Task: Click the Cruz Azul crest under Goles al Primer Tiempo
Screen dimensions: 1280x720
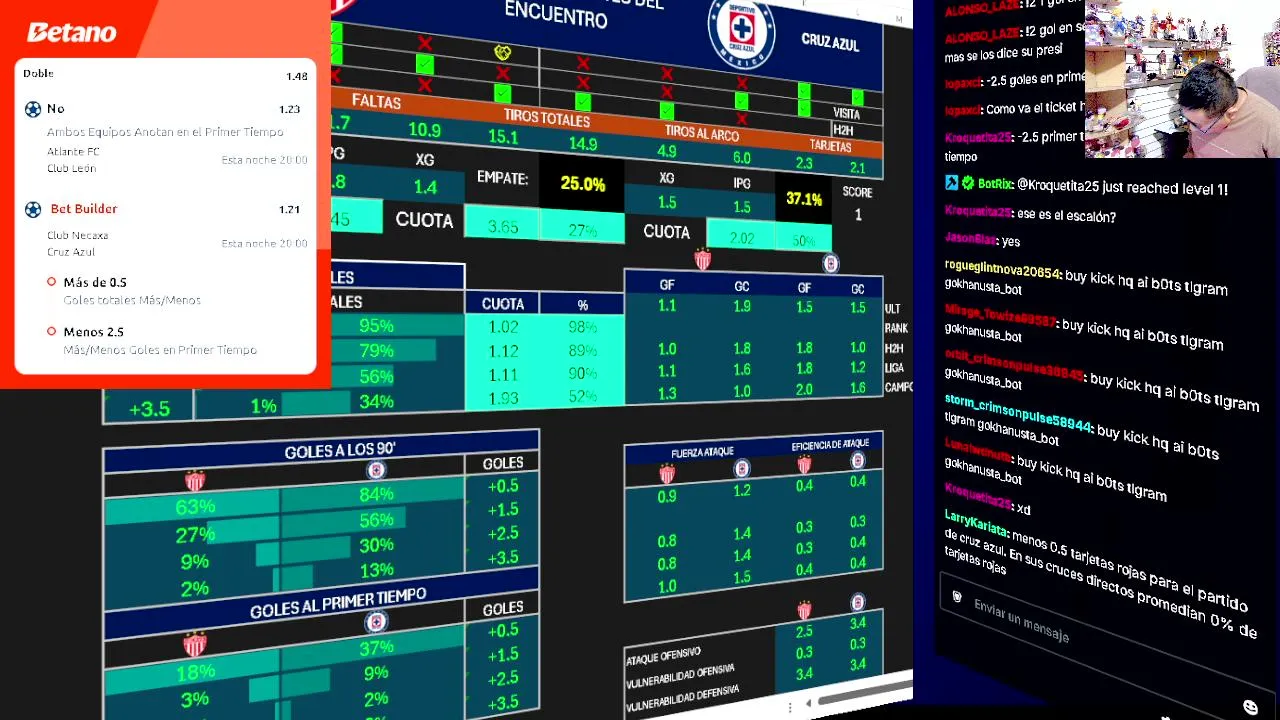Action: point(376,622)
